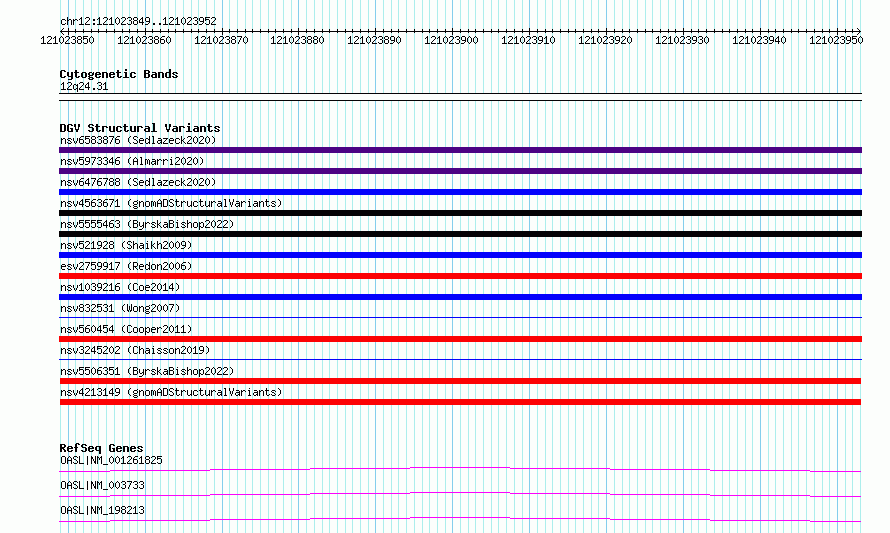Click ruler position 121023930
890x533 pixels.
click(x=683, y=40)
